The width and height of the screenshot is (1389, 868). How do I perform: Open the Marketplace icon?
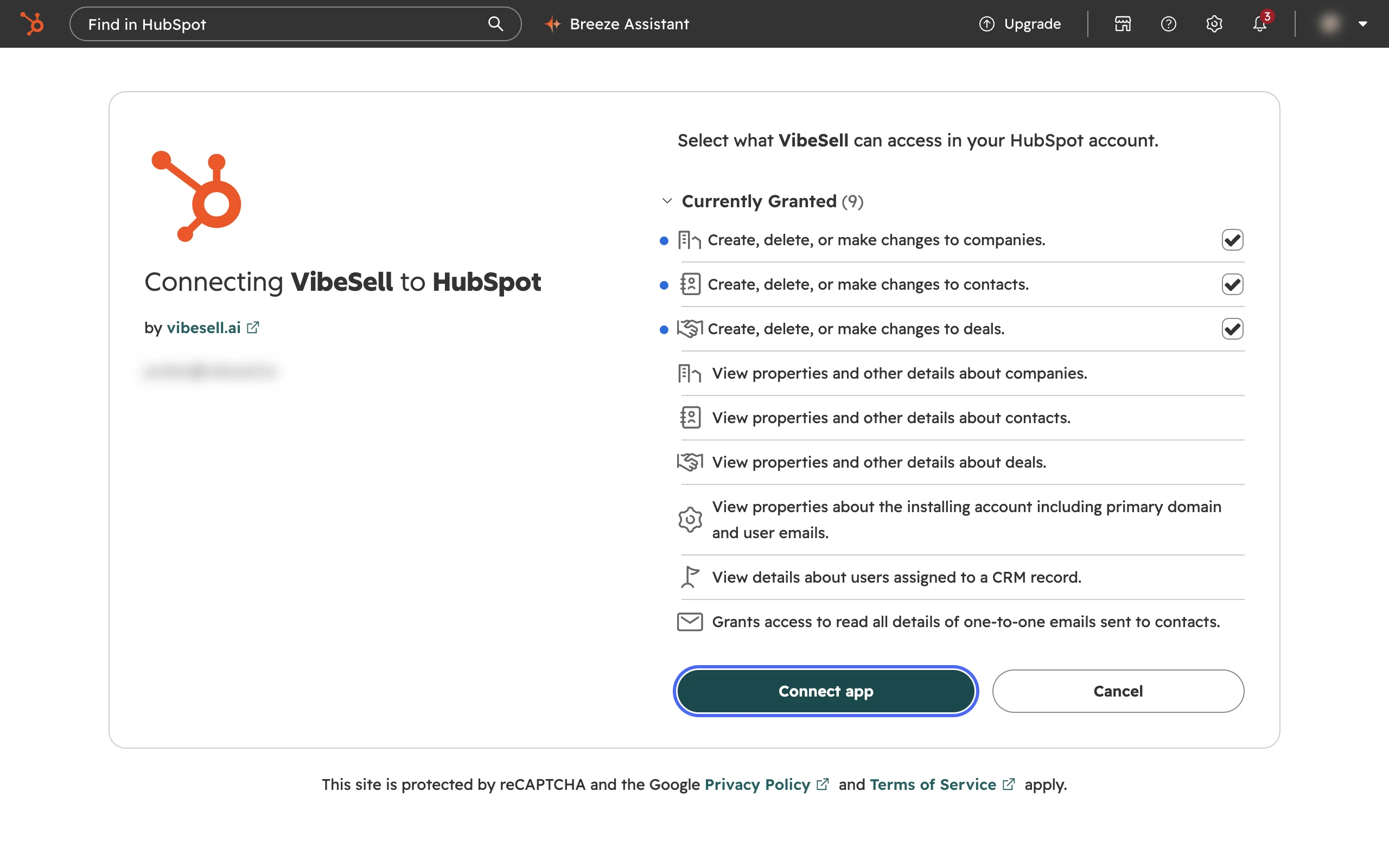(x=1123, y=23)
